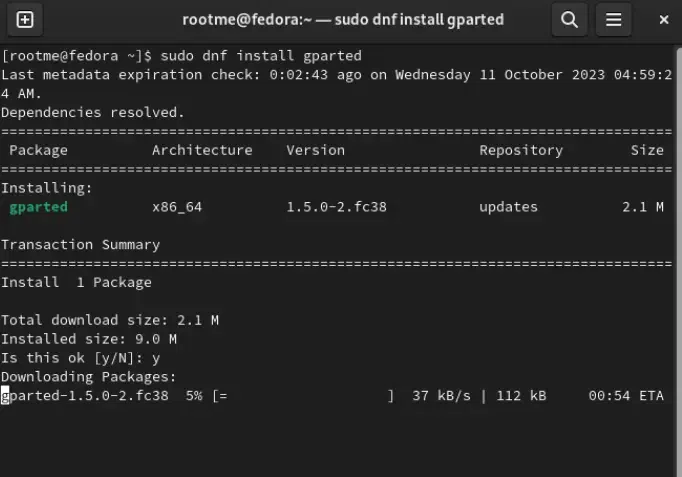Click the 'Installed size: 9.0 M' line
This screenshot has height=477, width=682.
tap(89, 339)
